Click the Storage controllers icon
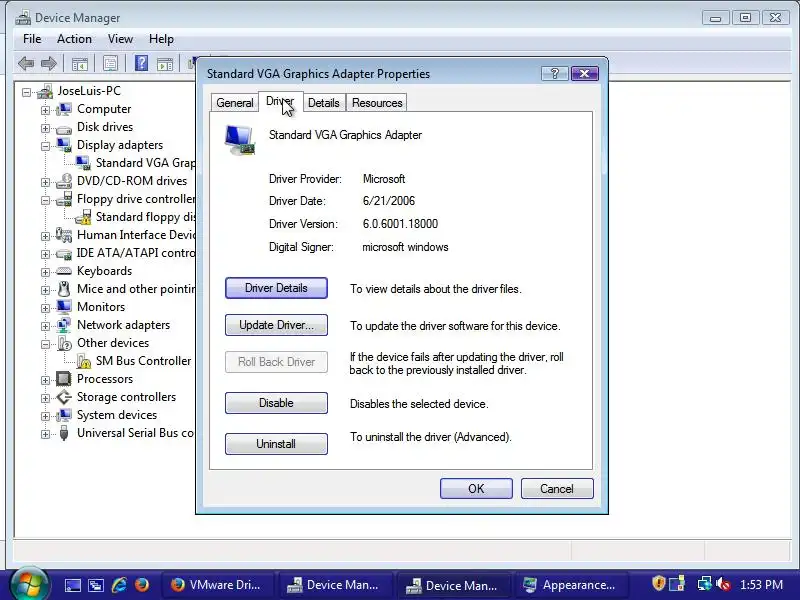The width and height of the screenshot is (800, 600). click(64, 397)
